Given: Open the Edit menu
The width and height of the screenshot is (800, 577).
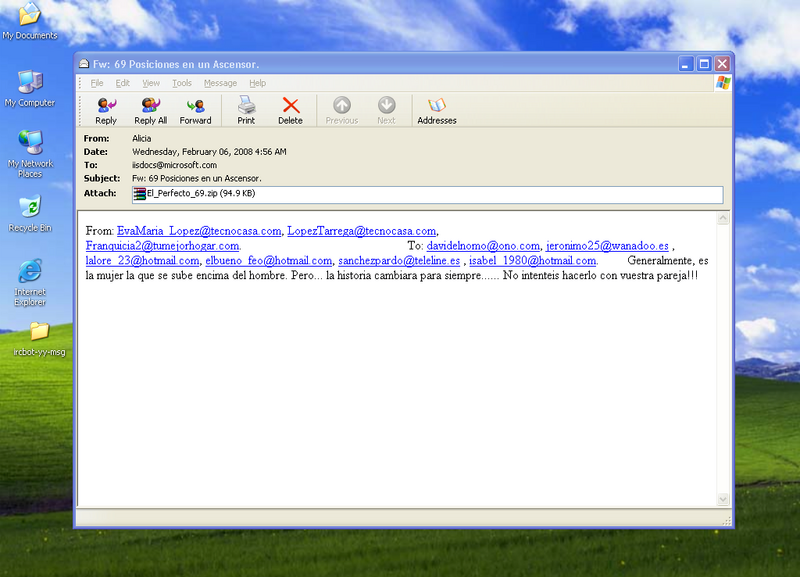Looking at the screenshot, I should 122,83.
